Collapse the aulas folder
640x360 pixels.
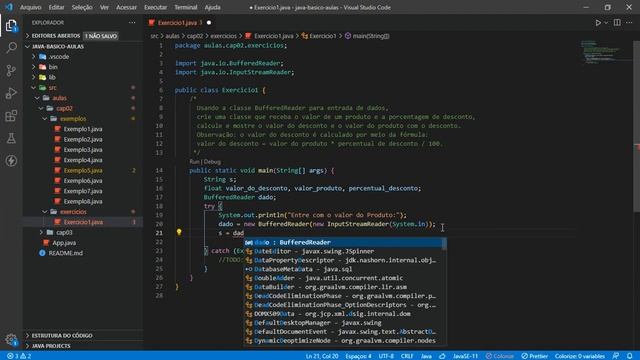(60, 98)
